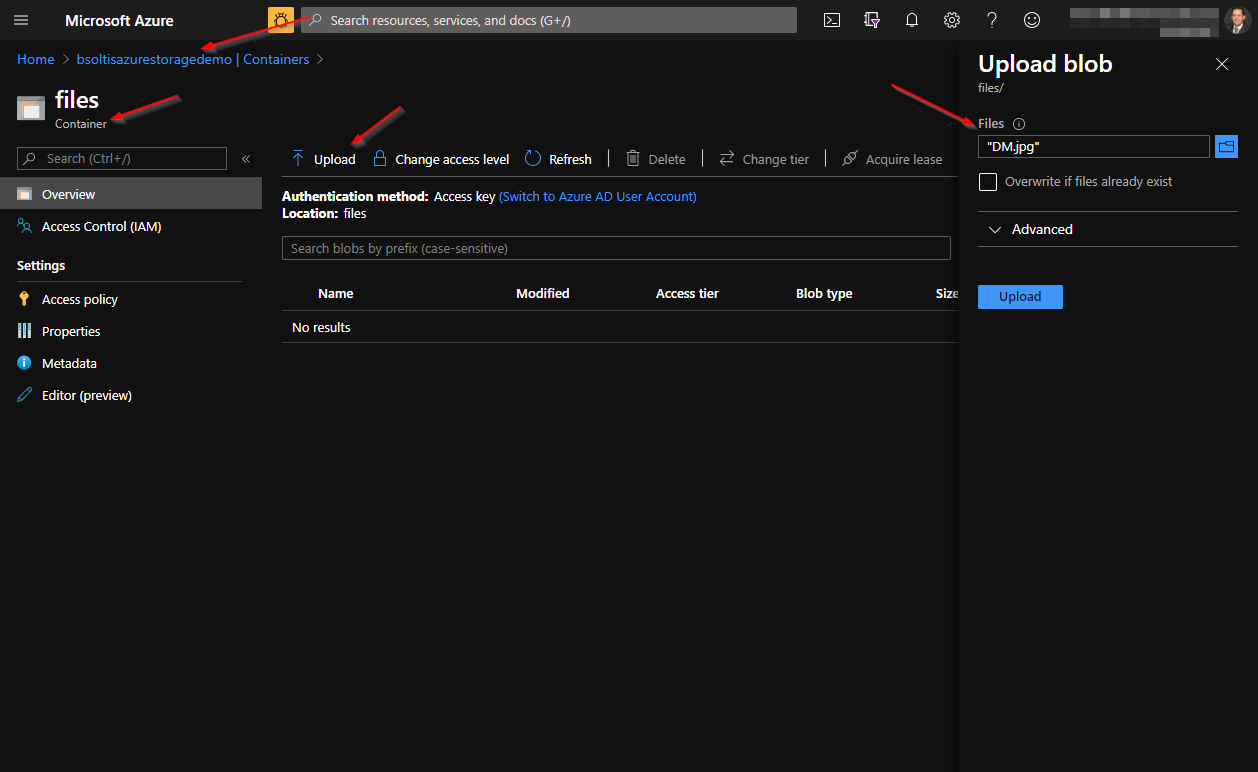This screenshot has height=772, width=1258.
Task: Click the browse files folder icon
Action: pyautogui.click(x=1226, y=147)
